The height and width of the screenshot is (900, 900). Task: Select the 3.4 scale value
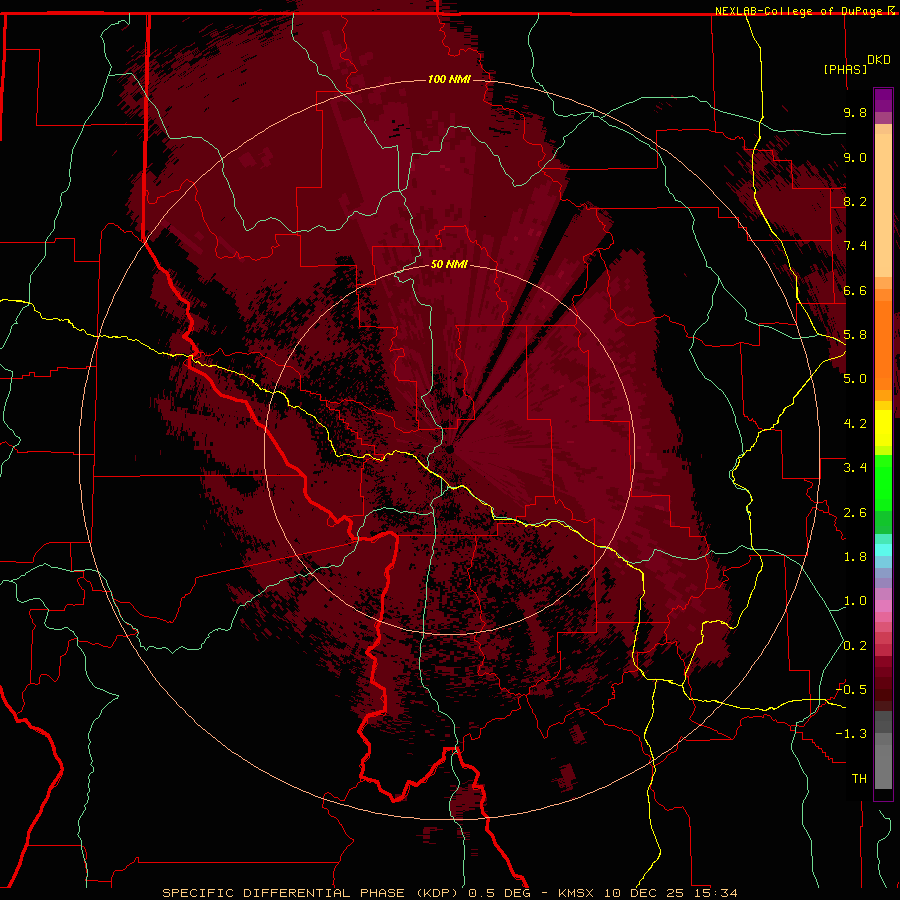pyautogui.click(x=855, y=468)
